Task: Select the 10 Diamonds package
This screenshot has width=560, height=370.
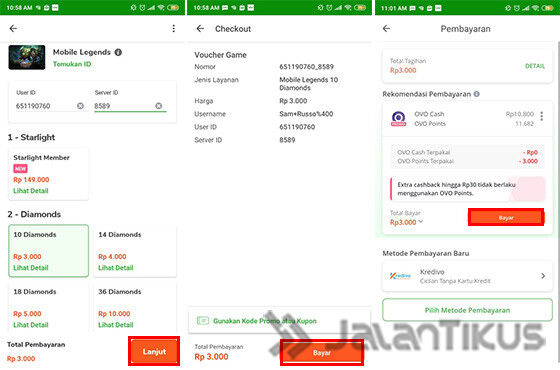Action: coord(49,251)
